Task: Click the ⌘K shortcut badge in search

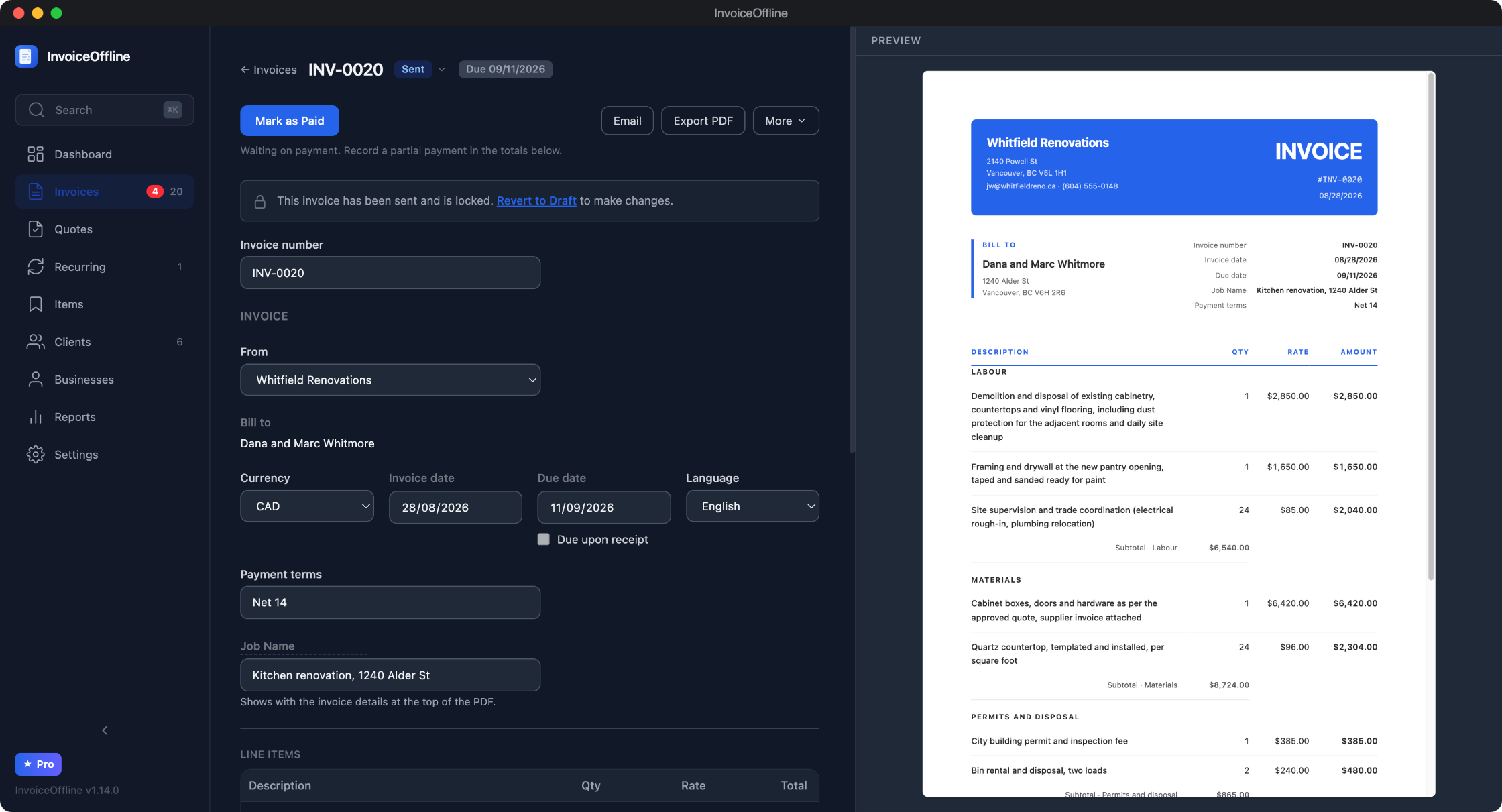Action: click(172, 110)
